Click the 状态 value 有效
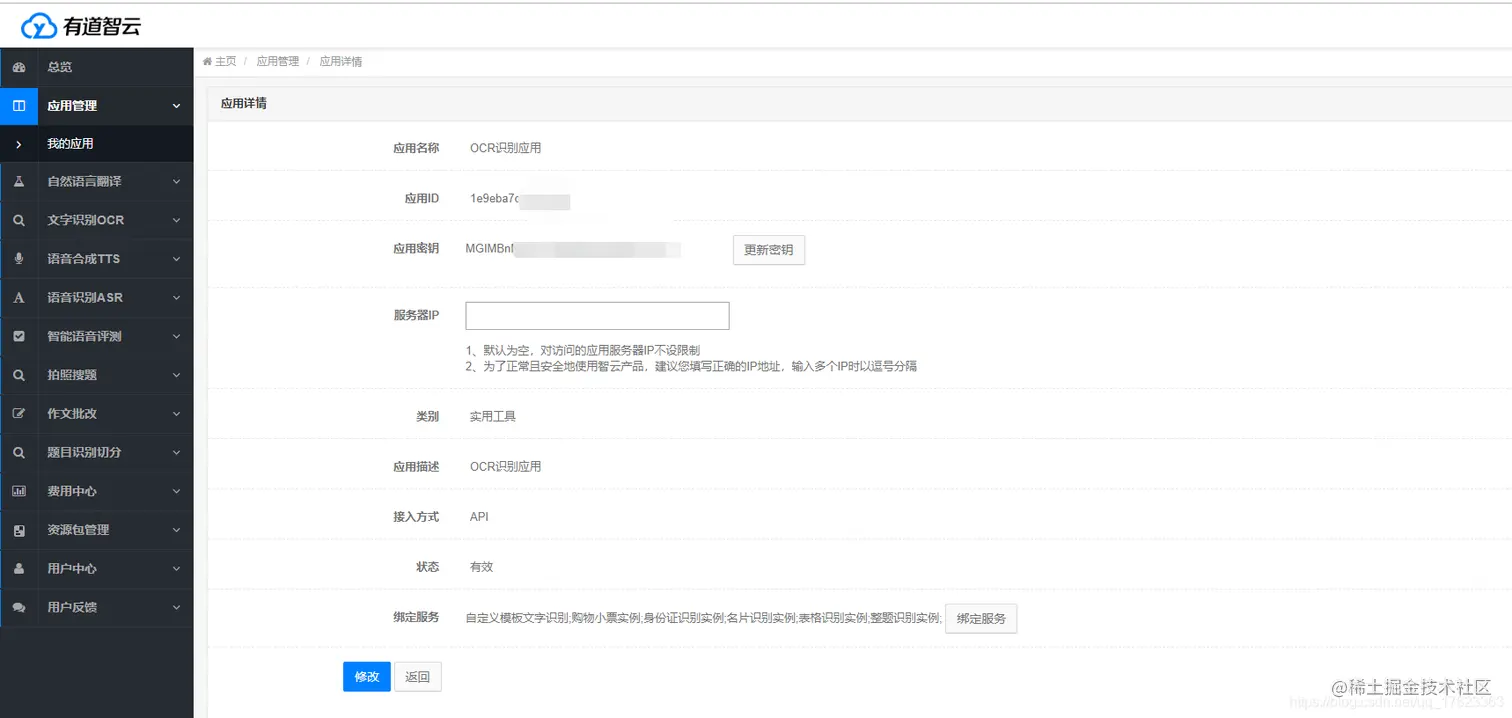The height and width of the screenshot is (718, 1512). [482, 567]
